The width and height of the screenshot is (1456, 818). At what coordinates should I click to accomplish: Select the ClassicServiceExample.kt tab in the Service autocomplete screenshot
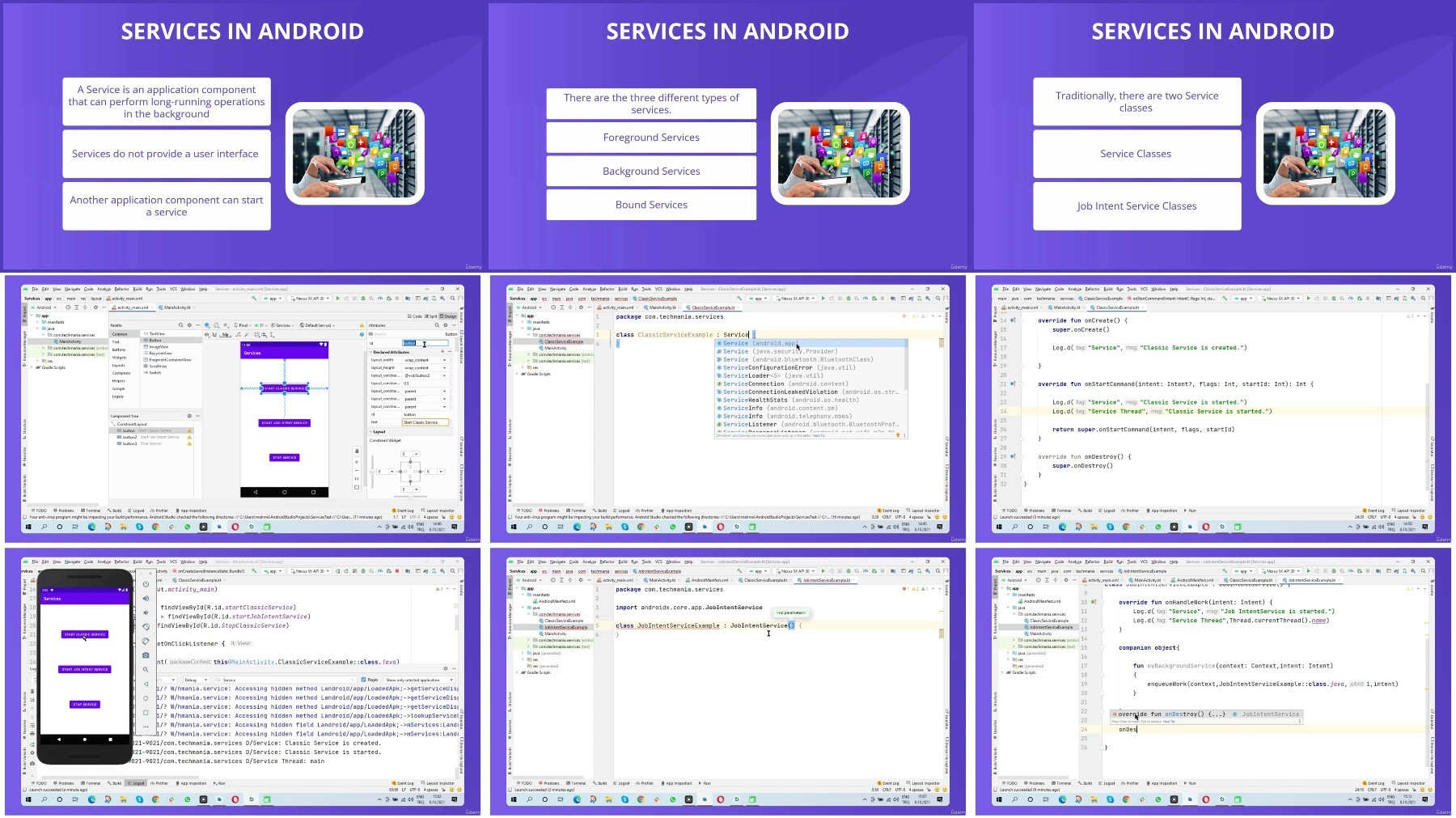(713, 307)
